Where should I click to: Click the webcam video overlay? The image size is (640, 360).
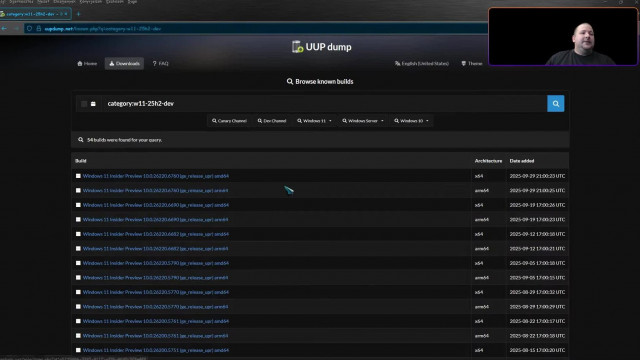[x=563, y=36]
